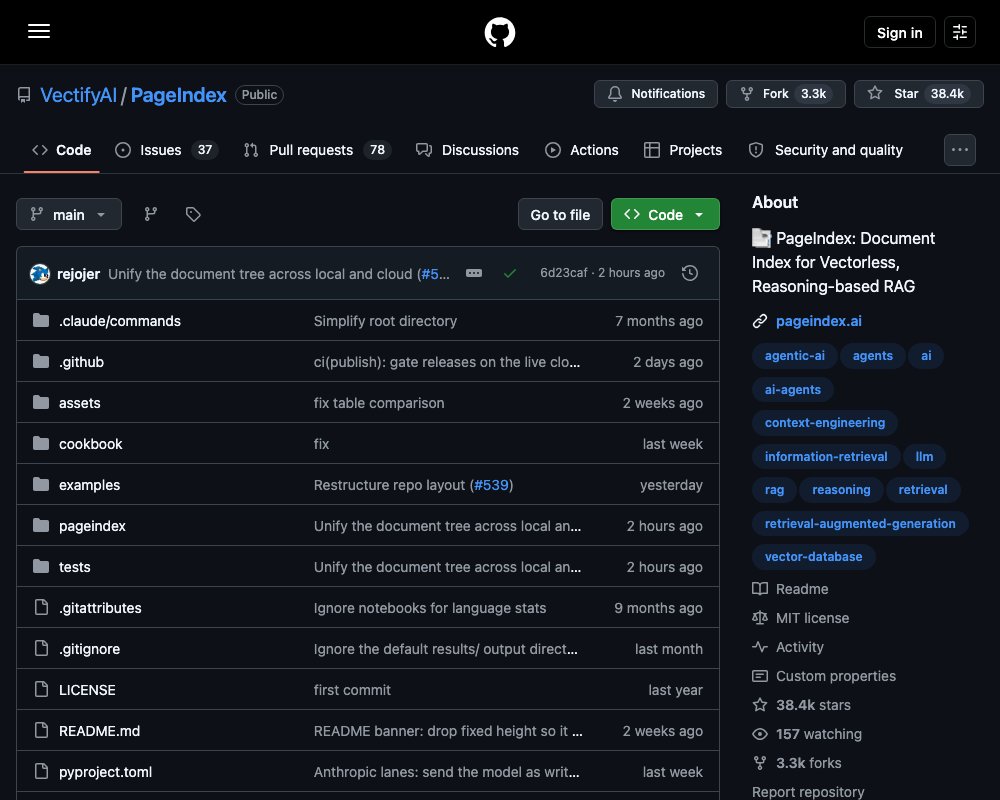The height and width of the screenshot is (800, 1000).
Task: Open the pageindex folder
Action: pyautogui.click(x=92, y=526)
